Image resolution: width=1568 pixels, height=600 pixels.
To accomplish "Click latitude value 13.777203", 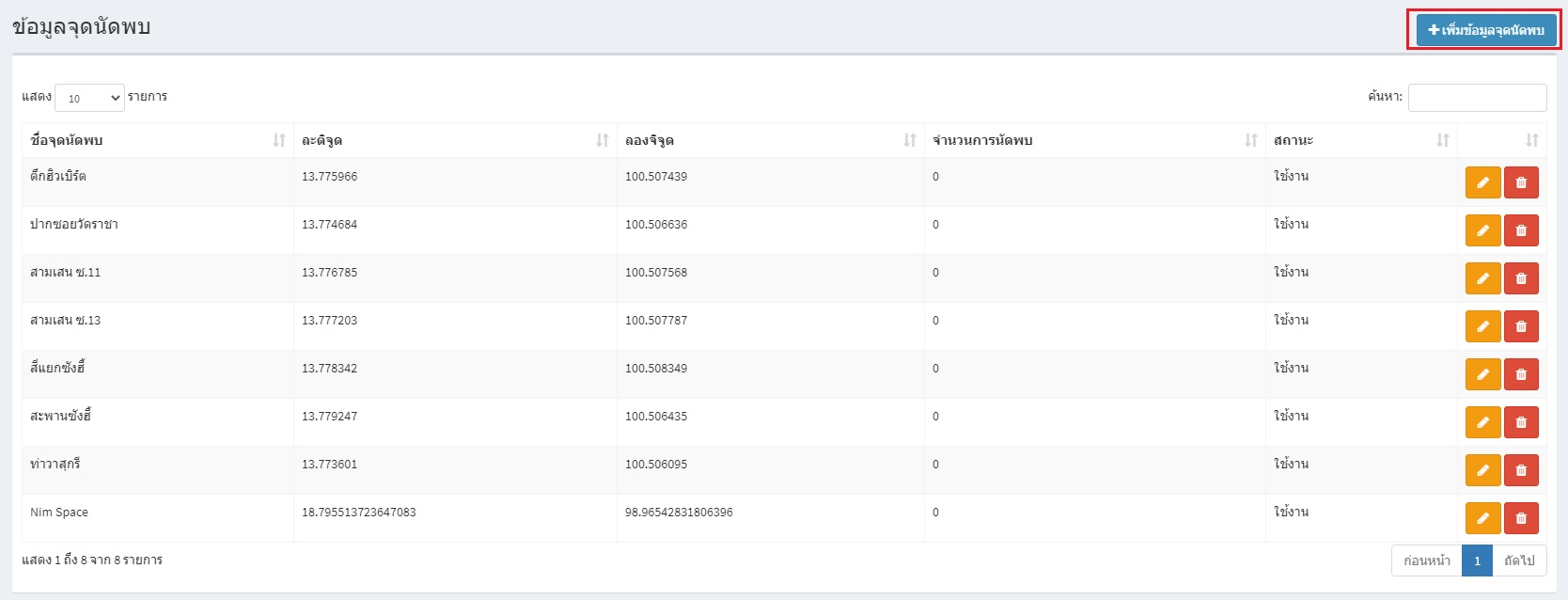I will (x=329, y=321).
